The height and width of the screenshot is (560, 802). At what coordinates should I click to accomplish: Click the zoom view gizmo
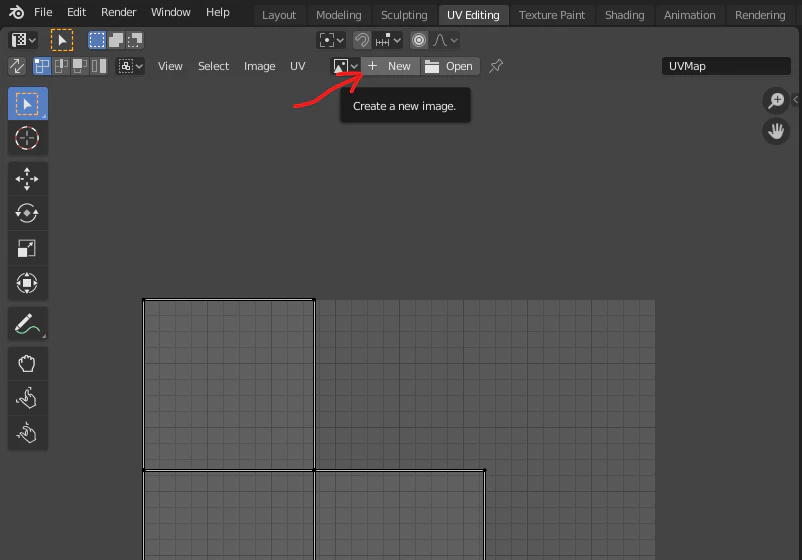[776, 100]
